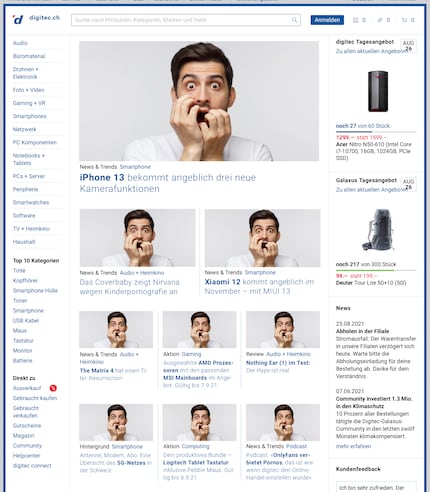Click the digitec 'd' logo icon
The height and width of the screenshot is (492, 430).
tap(18, 20)
